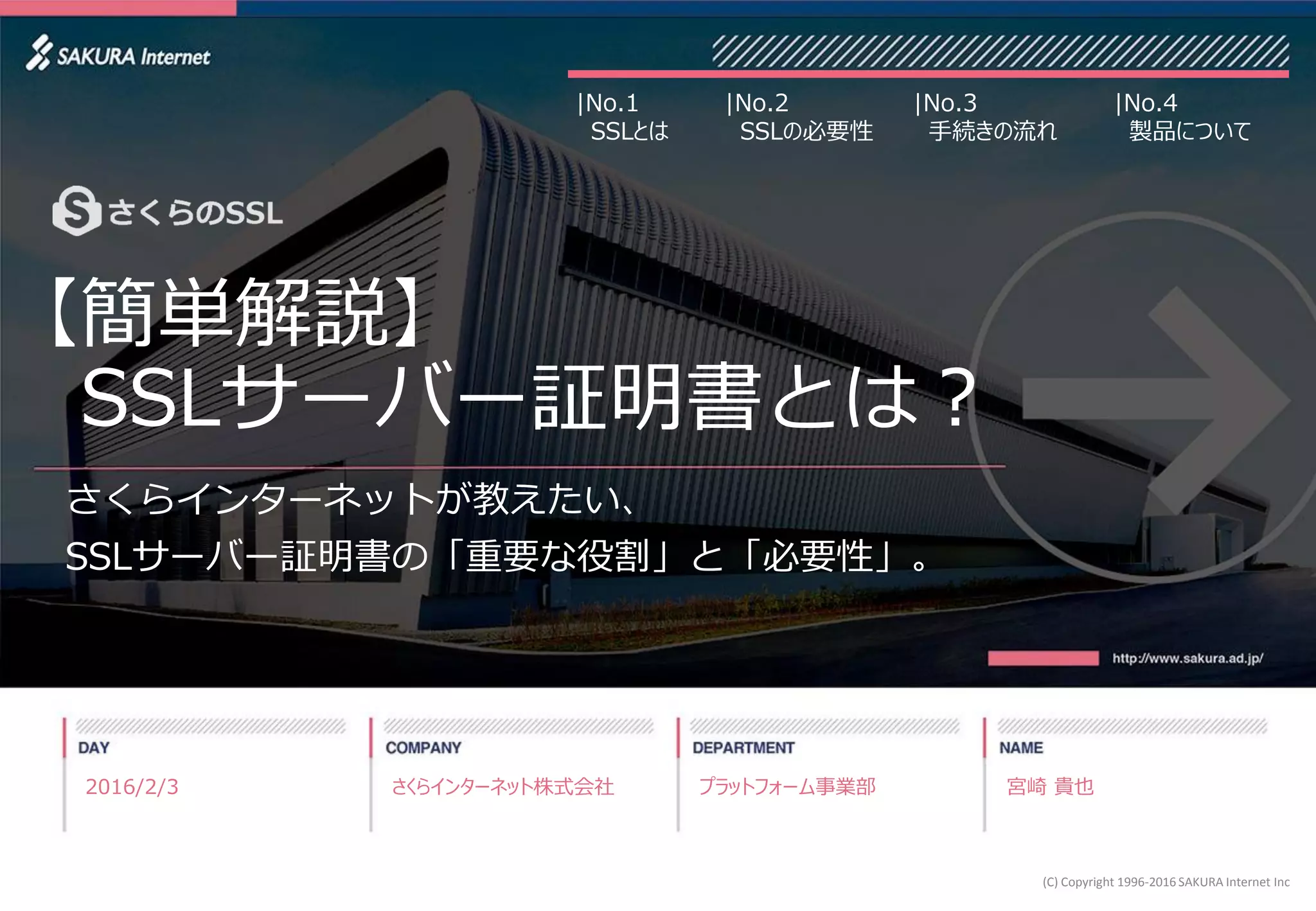Viewport: 1316px width, 911px height.
Task: Open the http://www.sakura.ad.jp/ link
Action: coord(1187,658)
